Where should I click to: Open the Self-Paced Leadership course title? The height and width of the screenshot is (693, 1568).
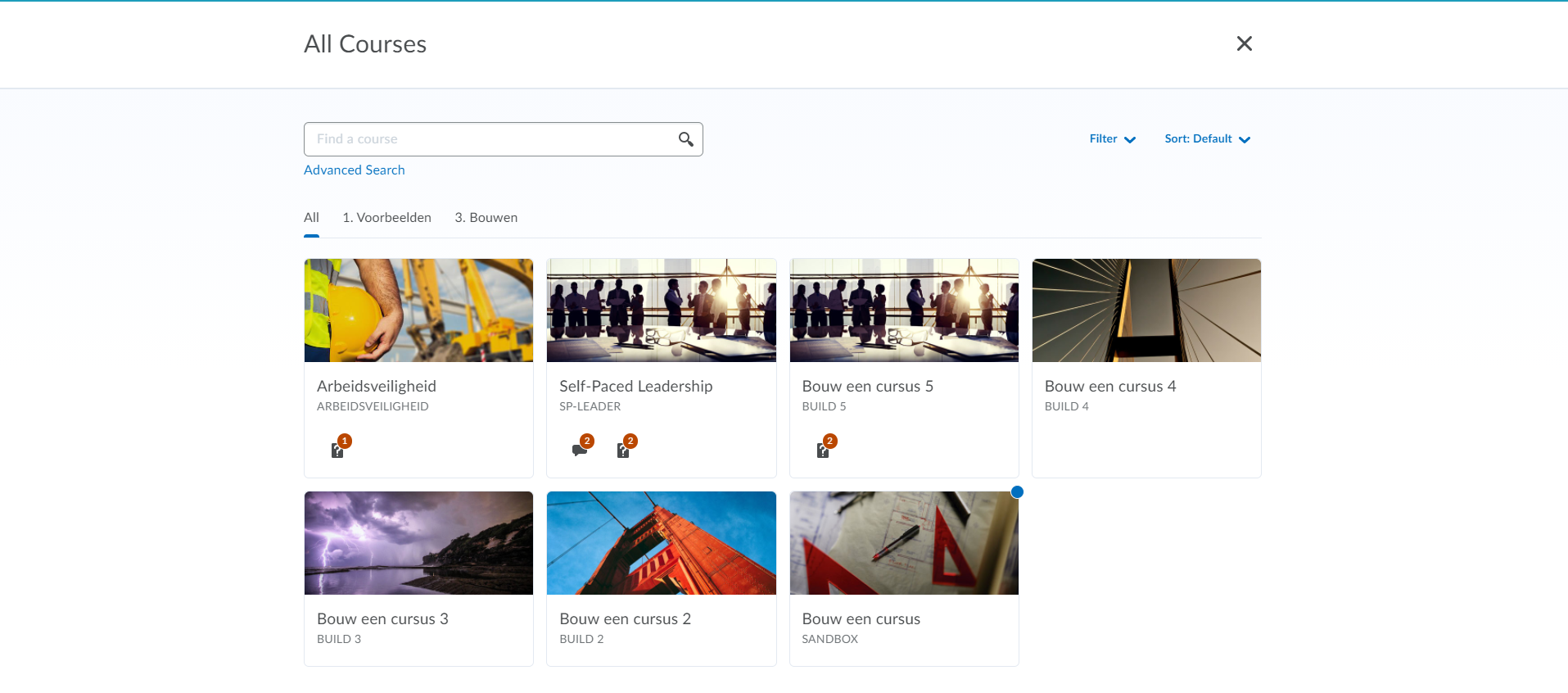coord(636,387)
